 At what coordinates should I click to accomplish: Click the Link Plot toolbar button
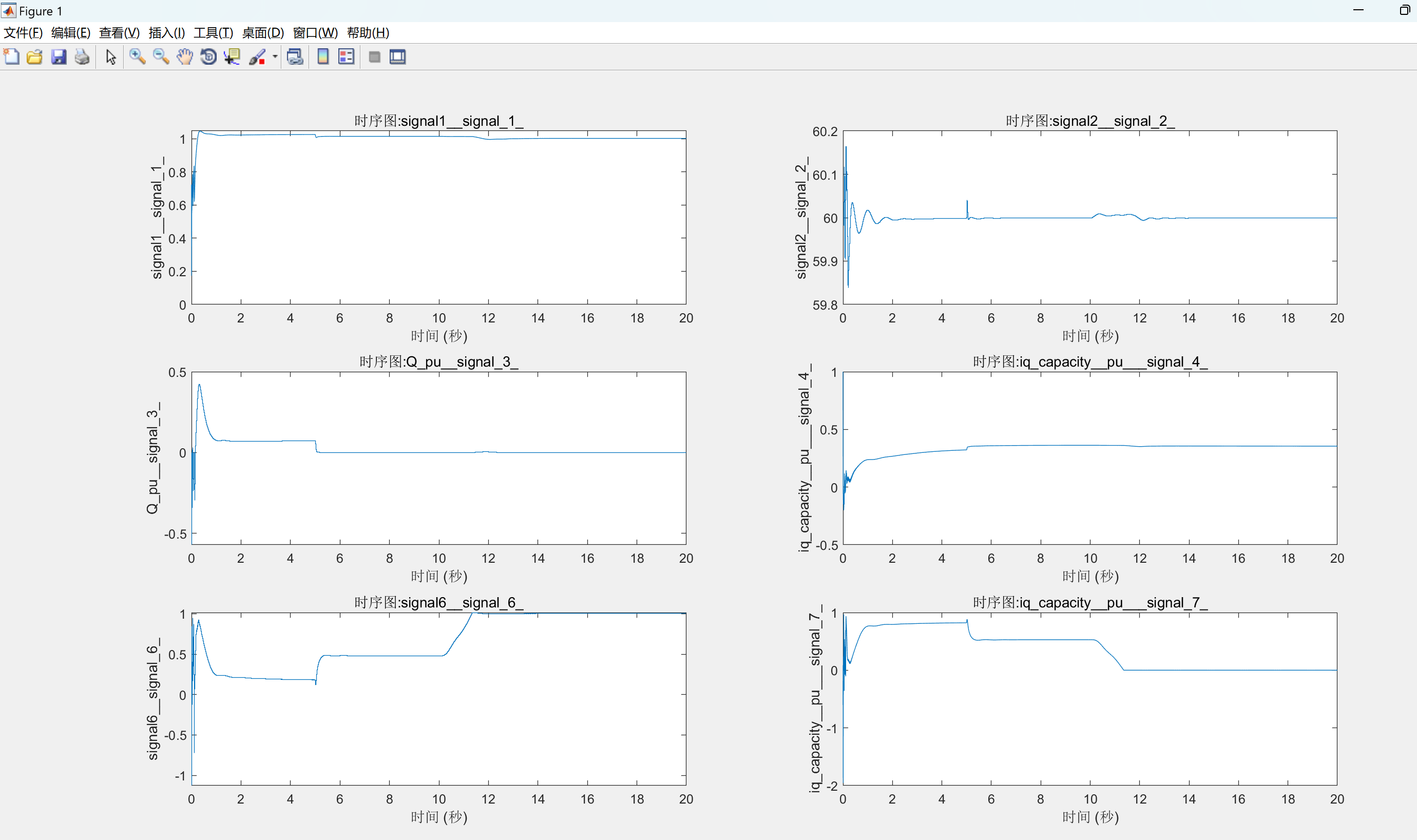tap(295, 56)
